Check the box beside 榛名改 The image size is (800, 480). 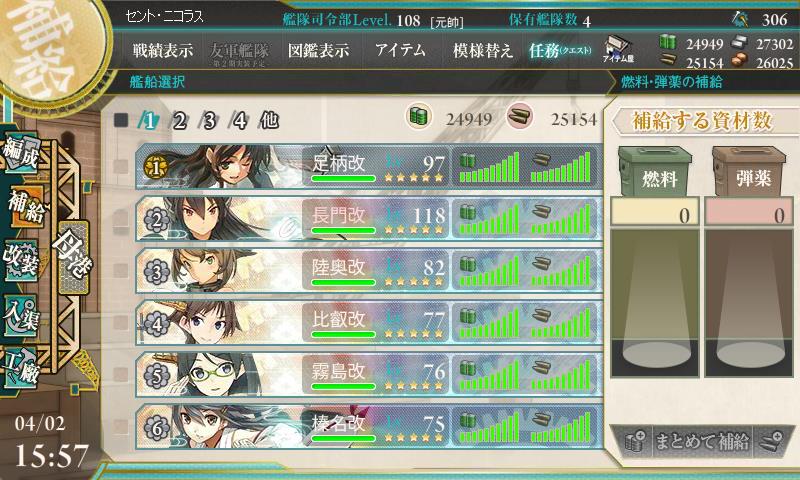(x=121, y=426)
